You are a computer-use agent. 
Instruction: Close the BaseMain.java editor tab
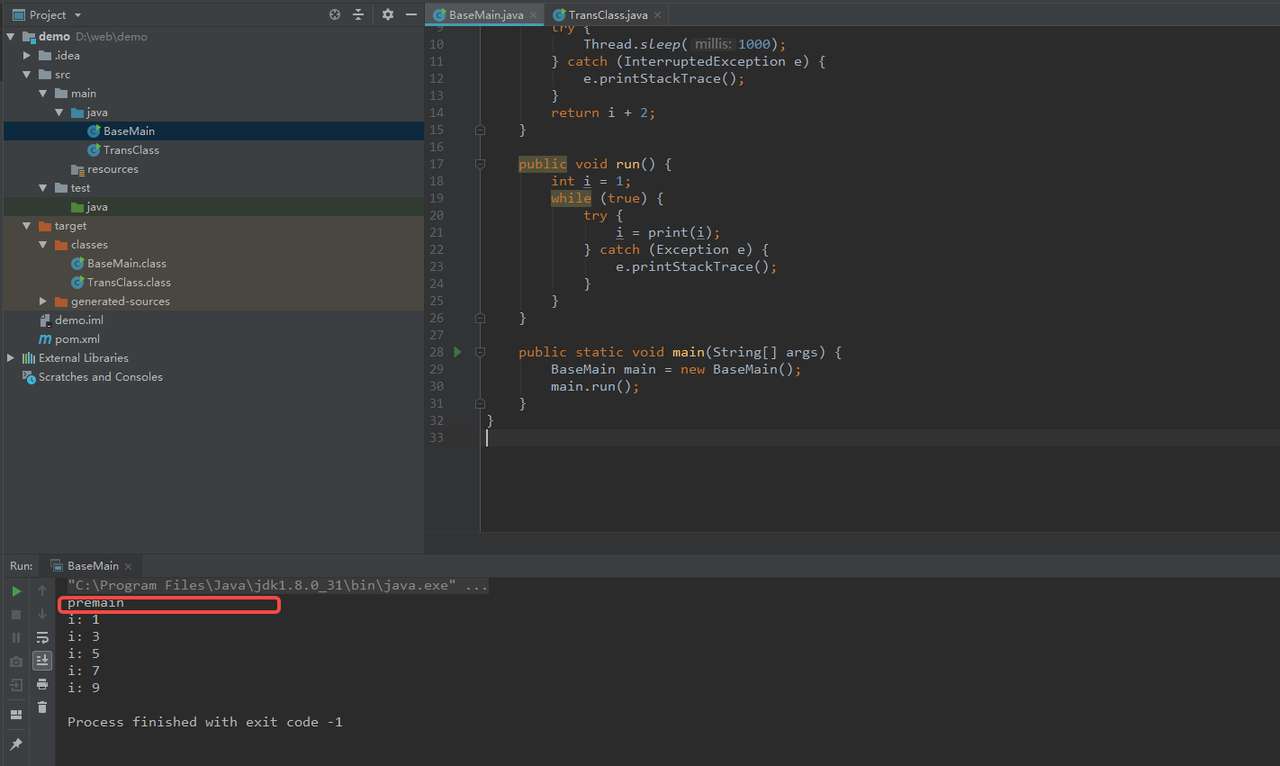[x=533, y=15]
